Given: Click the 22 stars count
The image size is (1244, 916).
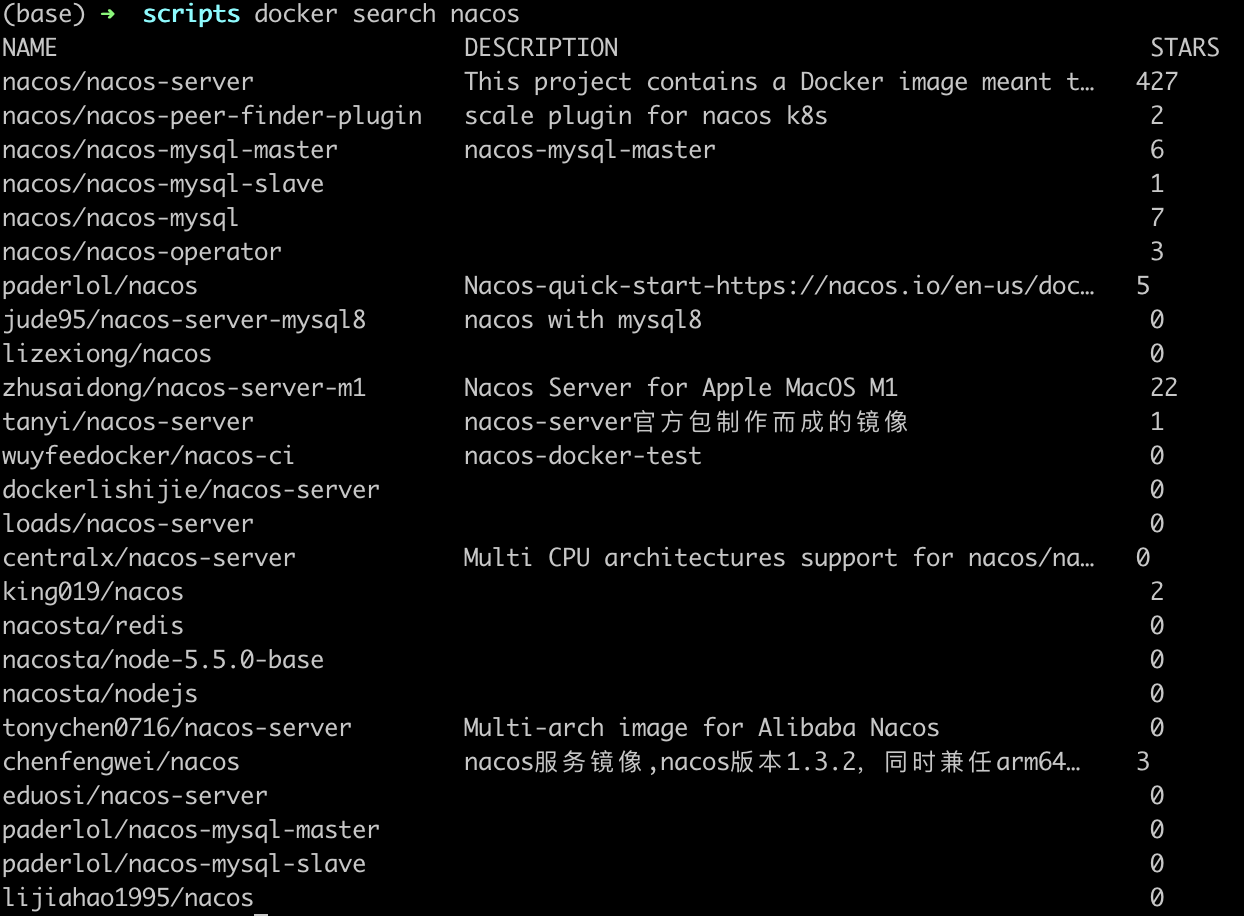Looking at the screenshot, I should pos(1164,388).
